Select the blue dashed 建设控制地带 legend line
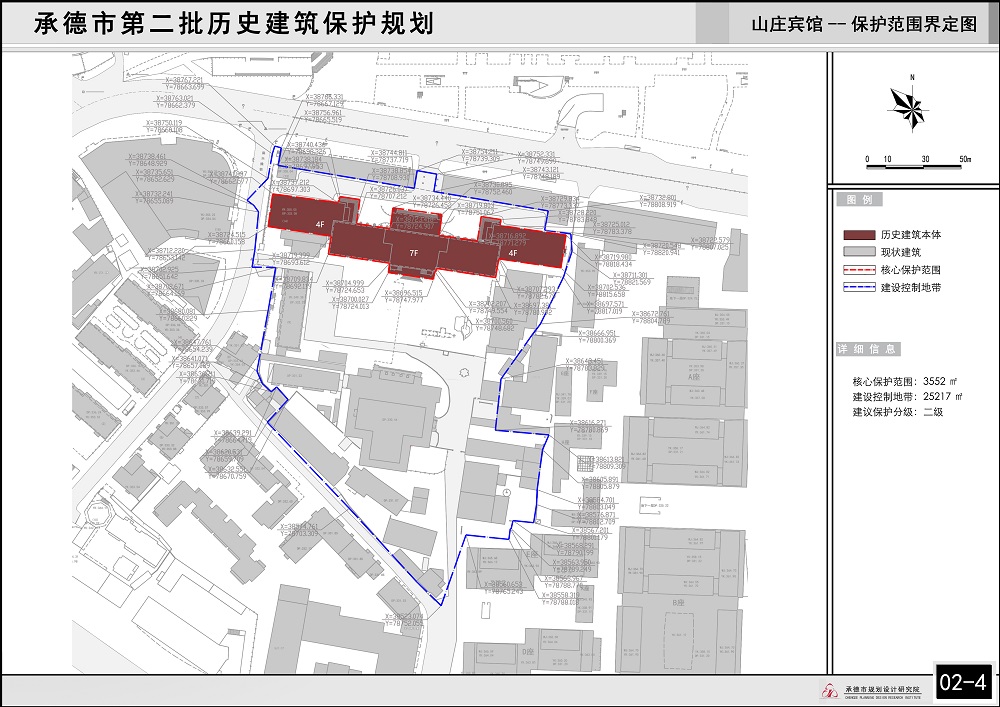 click(x=857, y=288)
